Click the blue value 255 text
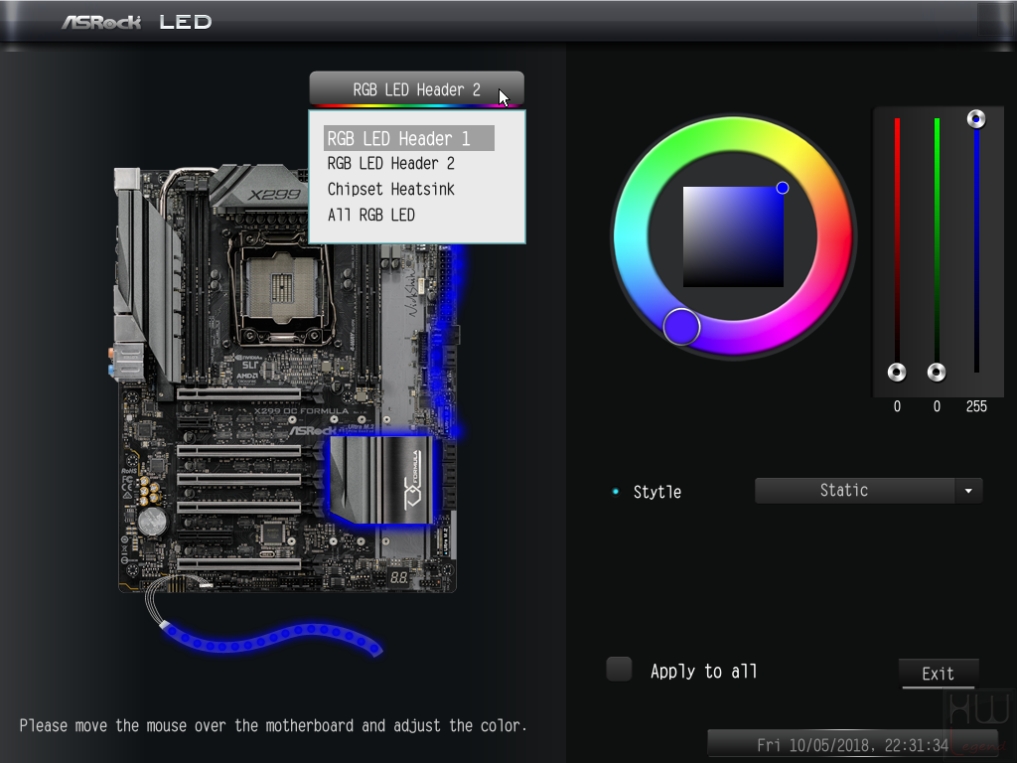The width and height of the screenshot is (1017, 763). point(976,407)
